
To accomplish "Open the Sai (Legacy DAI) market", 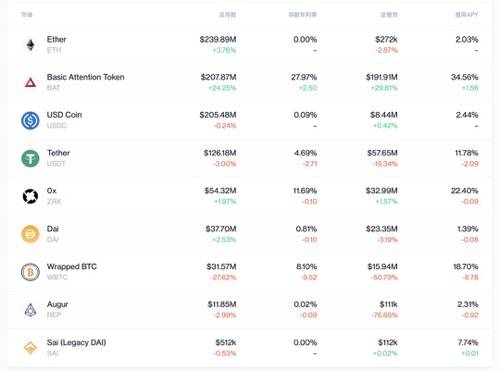I will click(76, 342).
